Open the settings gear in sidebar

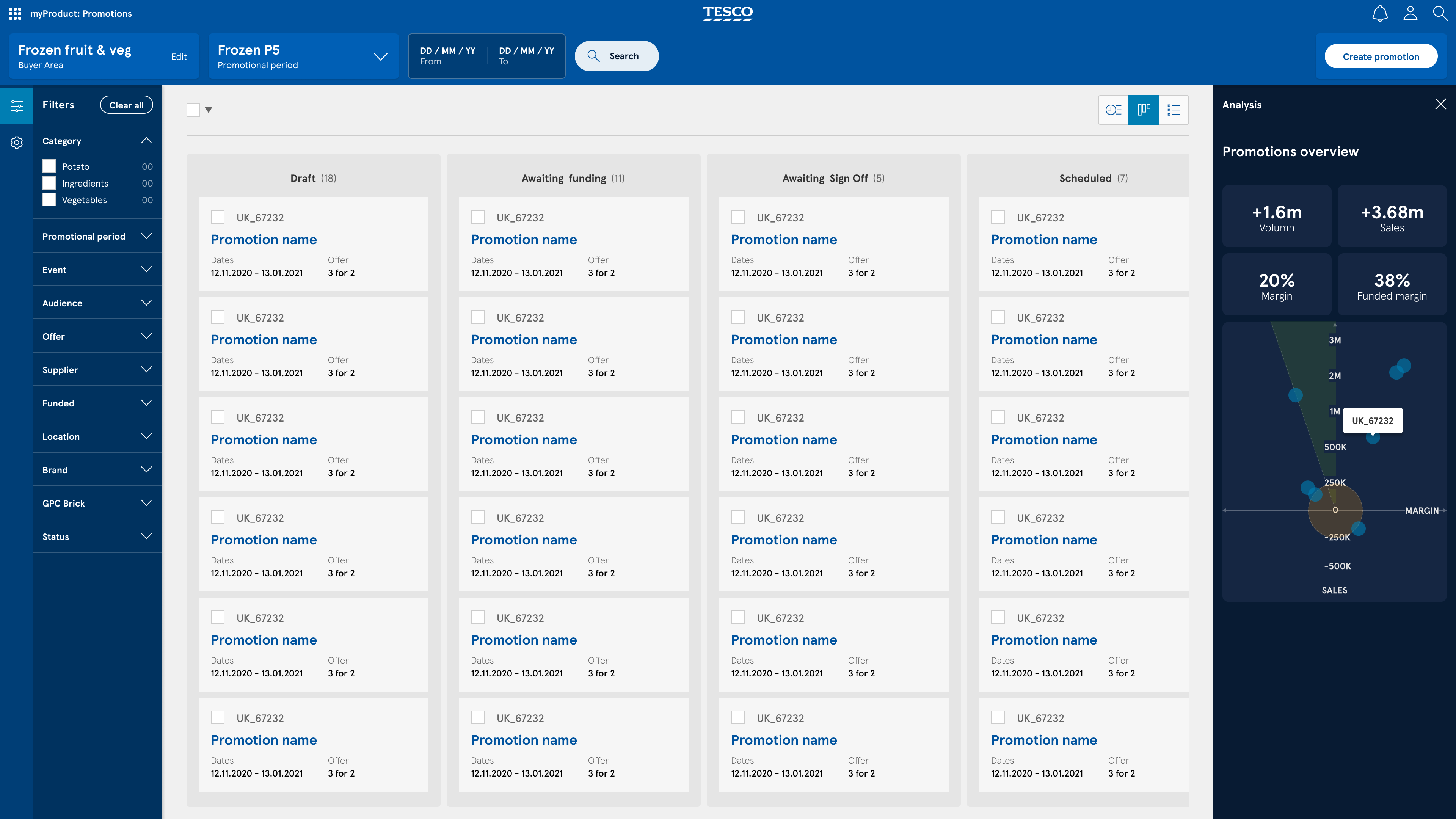(x=17, y=142)
